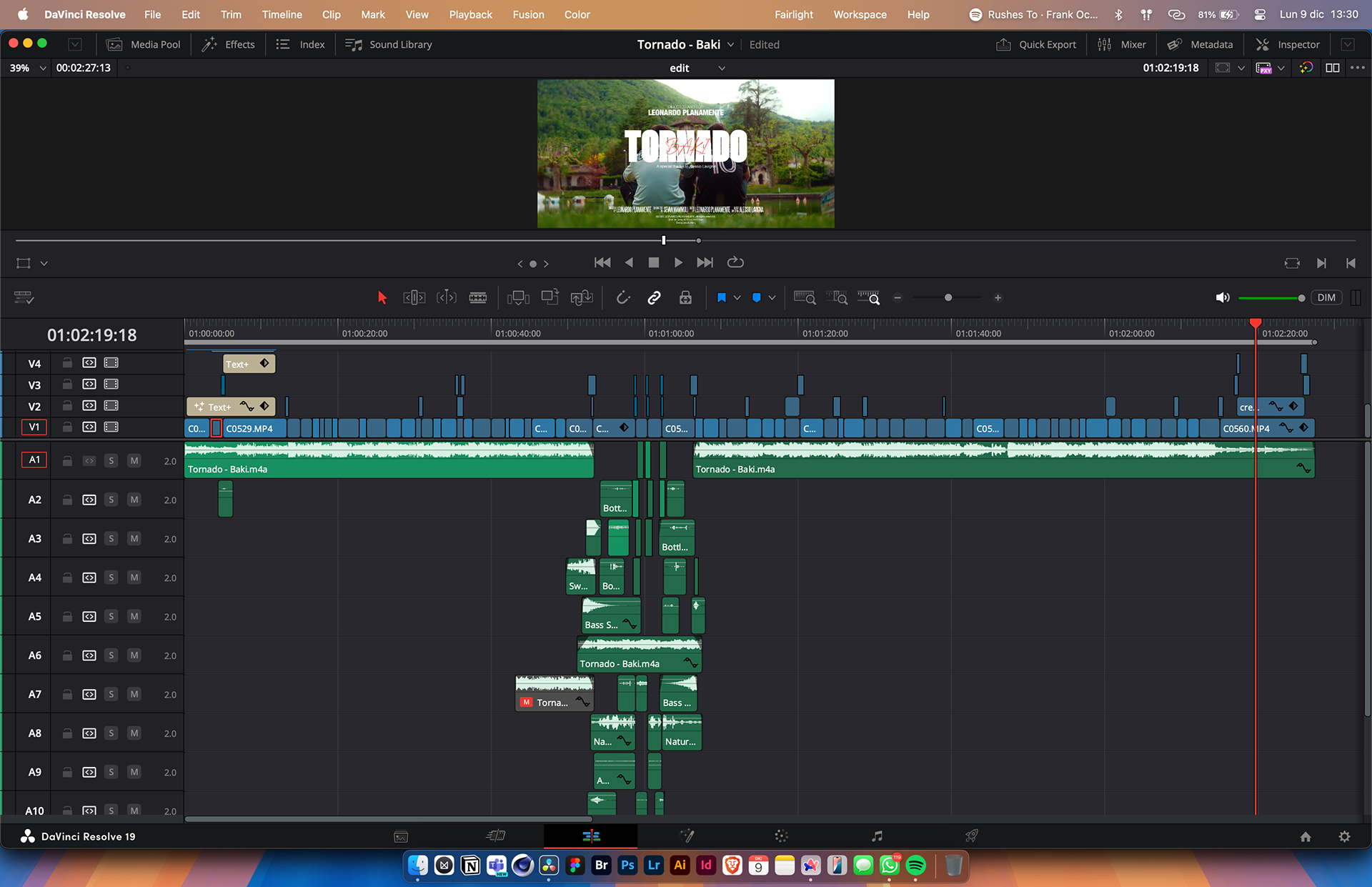
Task: Solo audio track A1
Action: coord(111,461)
